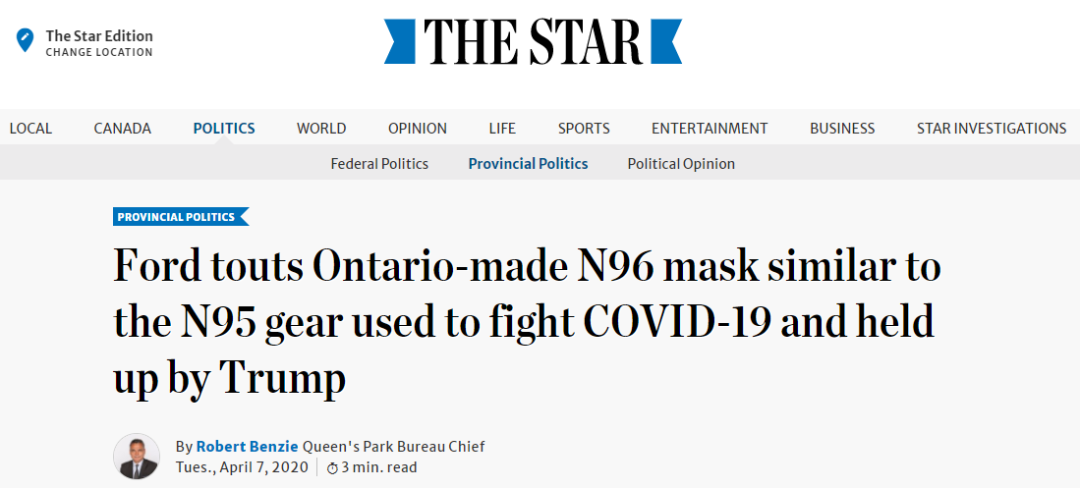The image size is (1080, 488).
Task: Select Provincial Politics sub-tab
Action: [x=528, y=164]
